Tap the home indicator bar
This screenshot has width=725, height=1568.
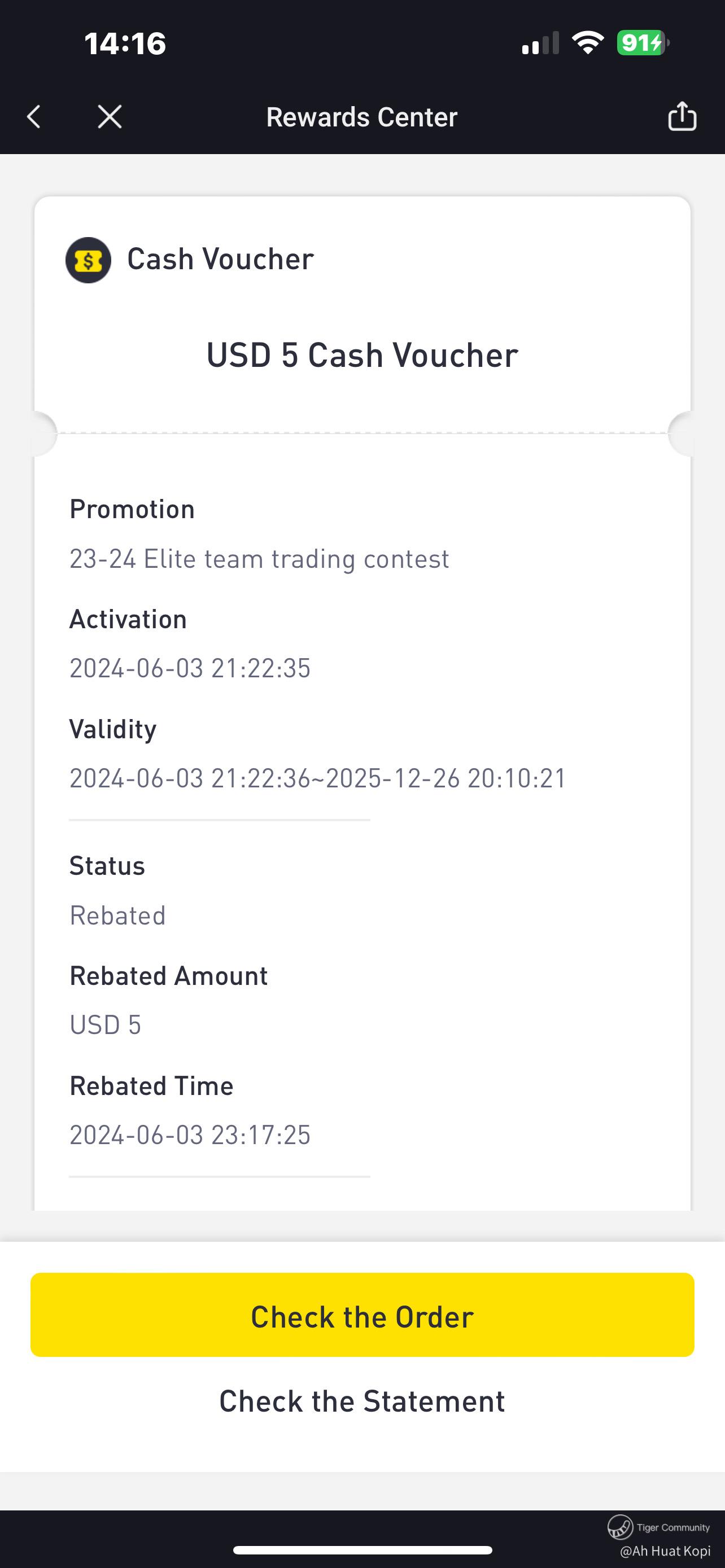pos(362,1550)
